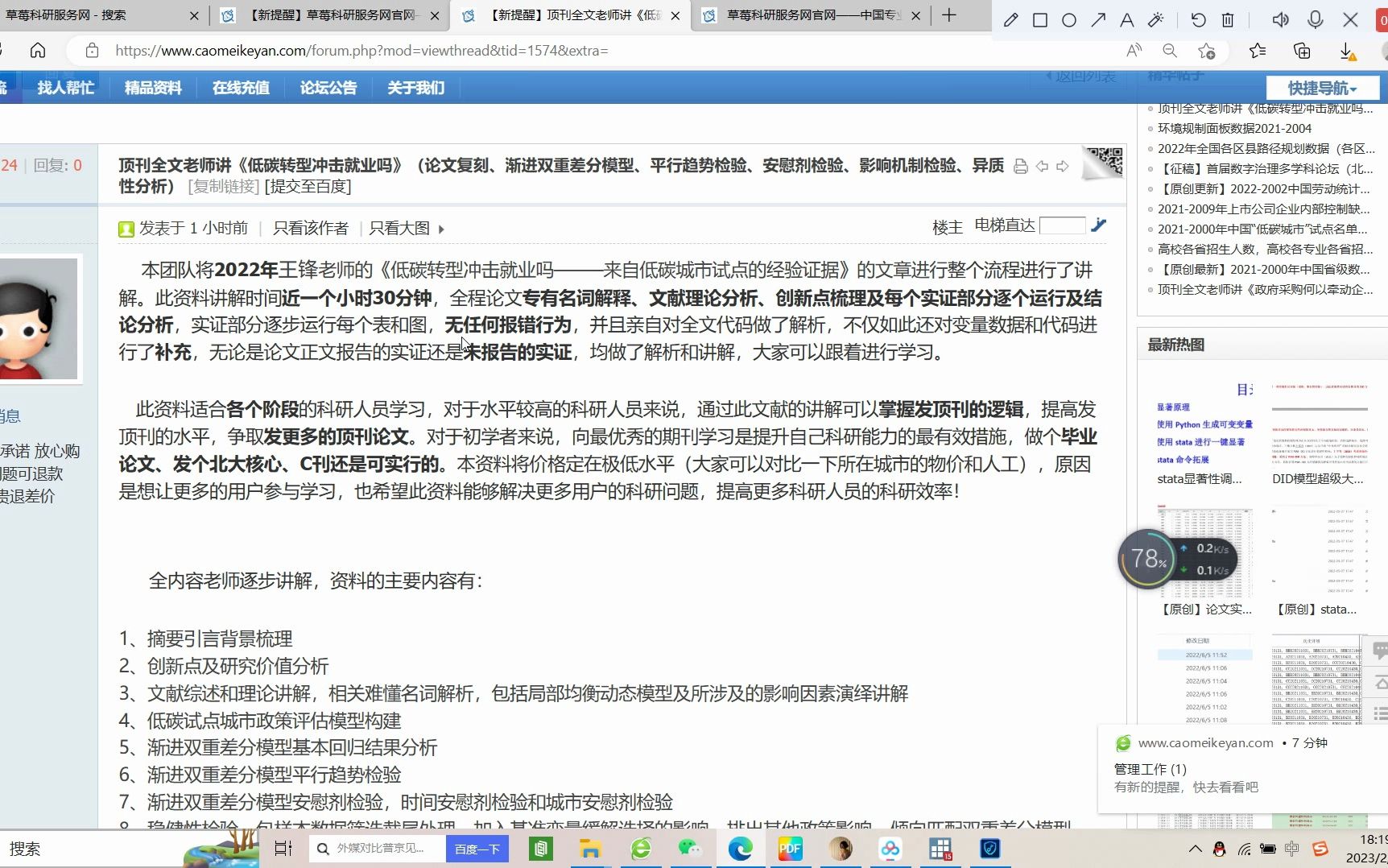This screenshot has height=868, width=1388.
Task: Toggle the recorder microphone
Action: pos(1316,19)
